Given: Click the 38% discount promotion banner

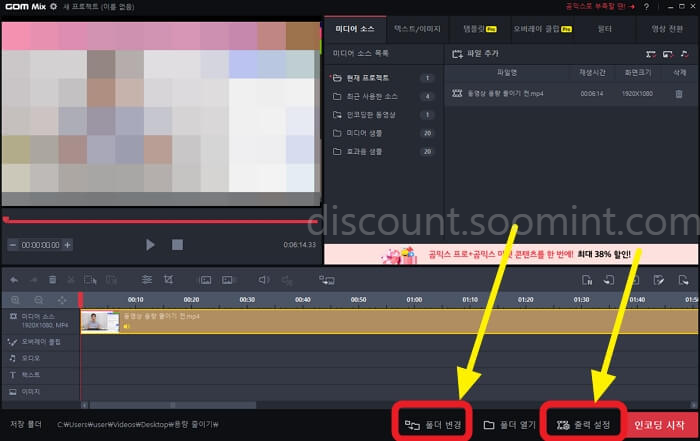Looking at the screenshot, I should [x=511, y=254].
